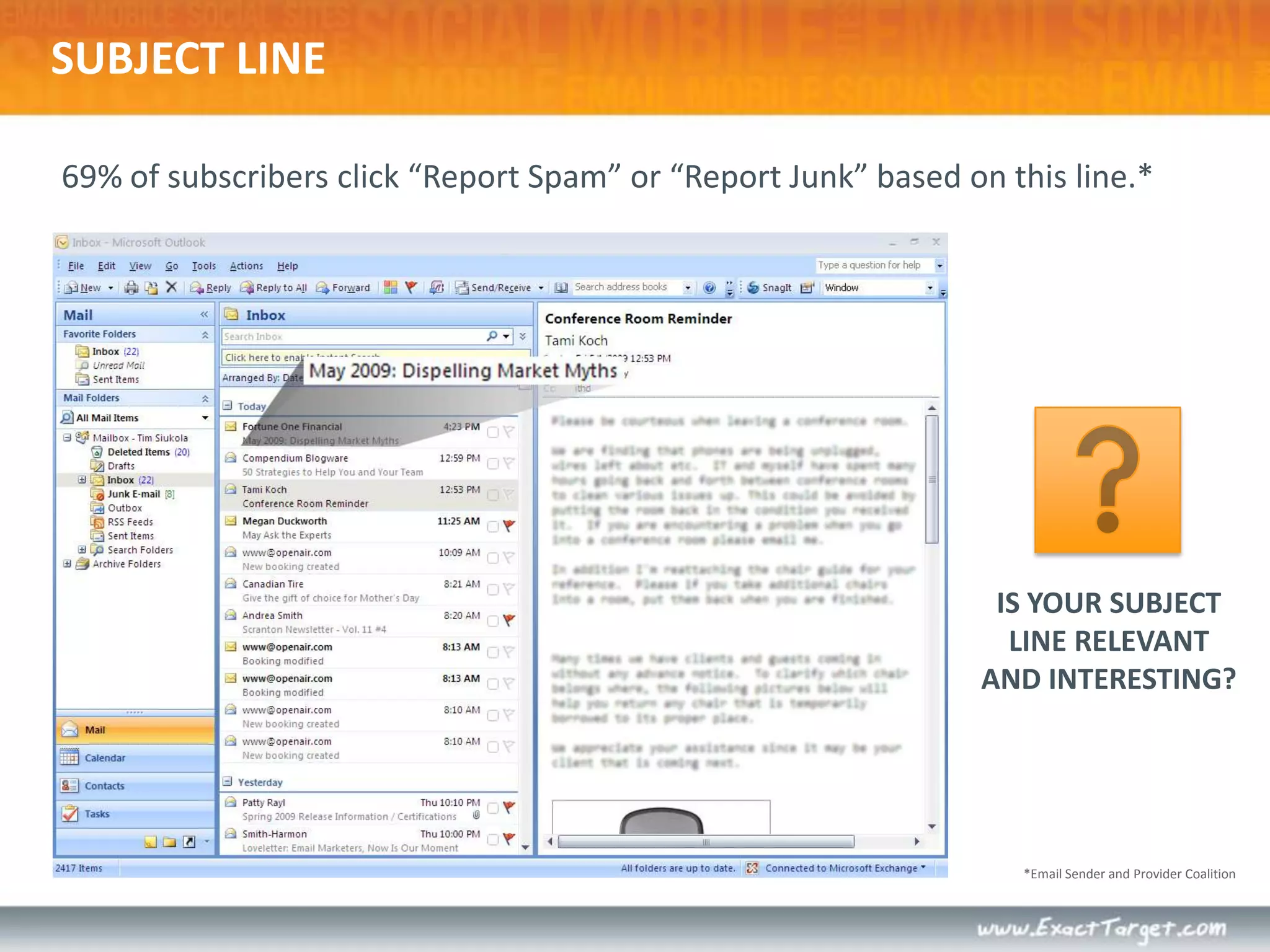Toggle category box on Megan Duckworth message
This screenshot has width=1270, height=952.
(x=493, y=527)
